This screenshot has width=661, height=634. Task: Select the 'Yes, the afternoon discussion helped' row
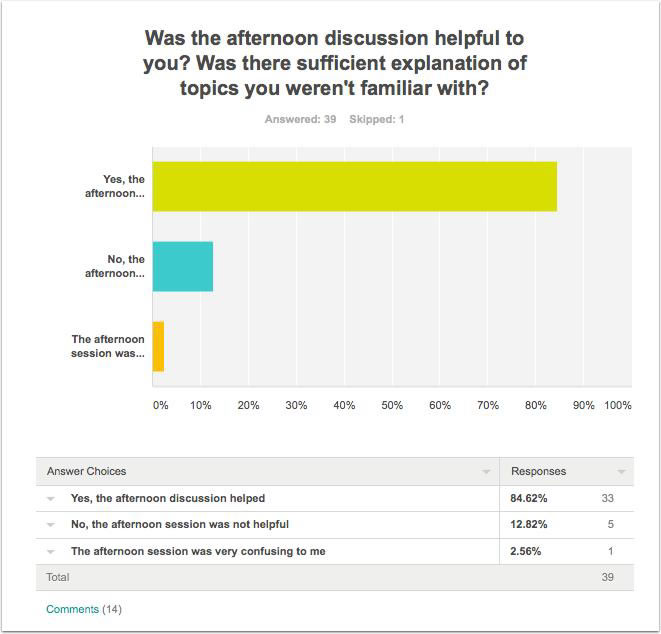click(x=335, y=498)
